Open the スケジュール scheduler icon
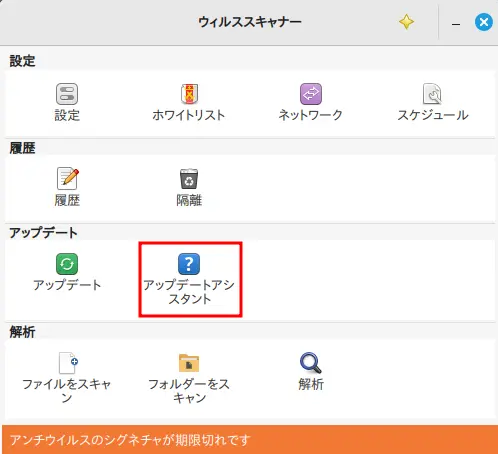Image resolution: width=498 pixels, height=454 pixels. (432, 94)
